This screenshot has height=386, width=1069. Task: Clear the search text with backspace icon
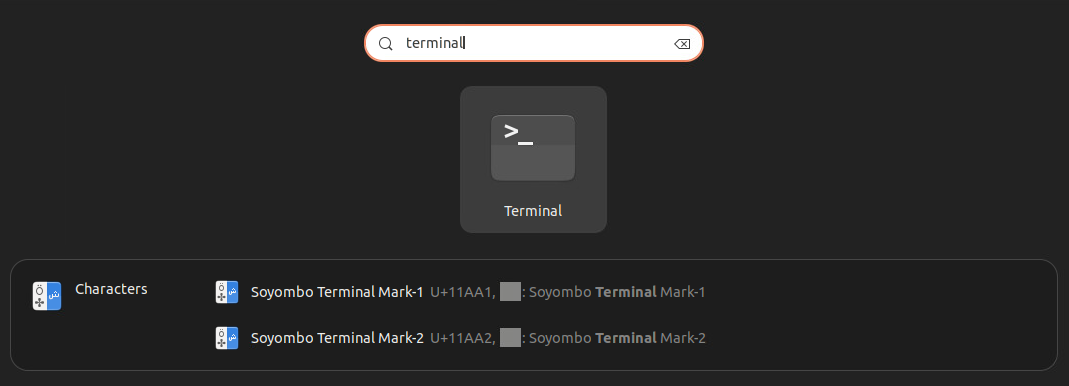click(x=682, y=44)
